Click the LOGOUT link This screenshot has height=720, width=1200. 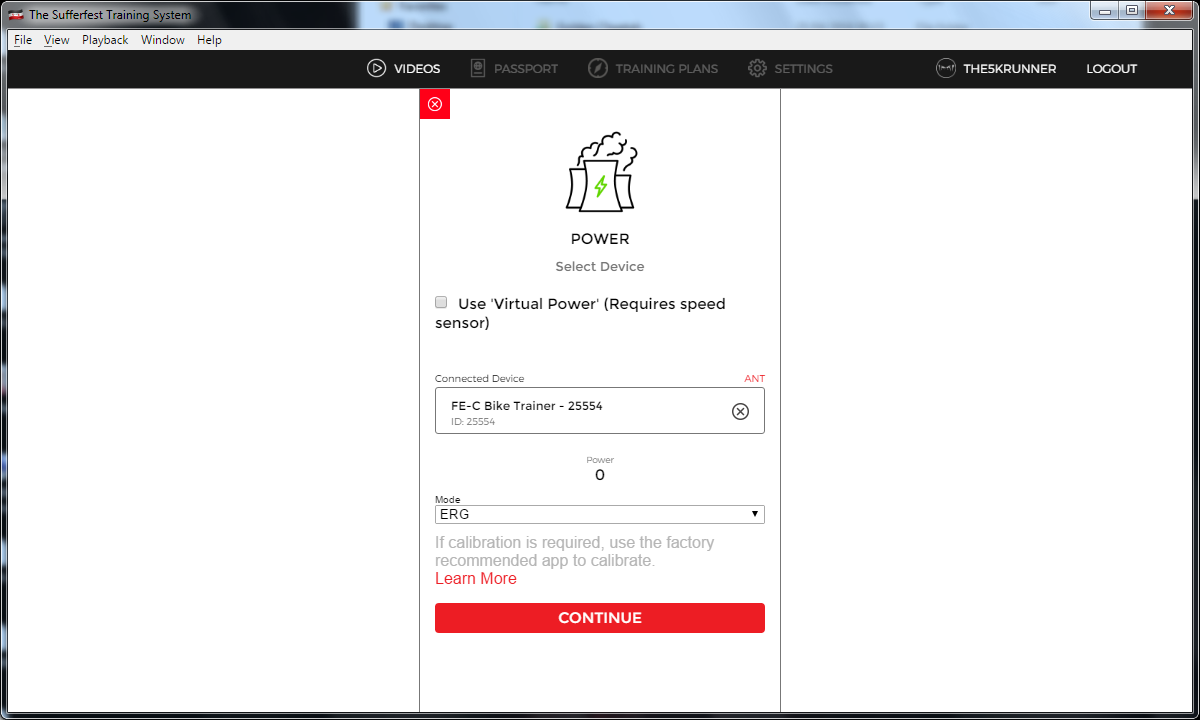pyautogui.click(x=1112, y=69)
